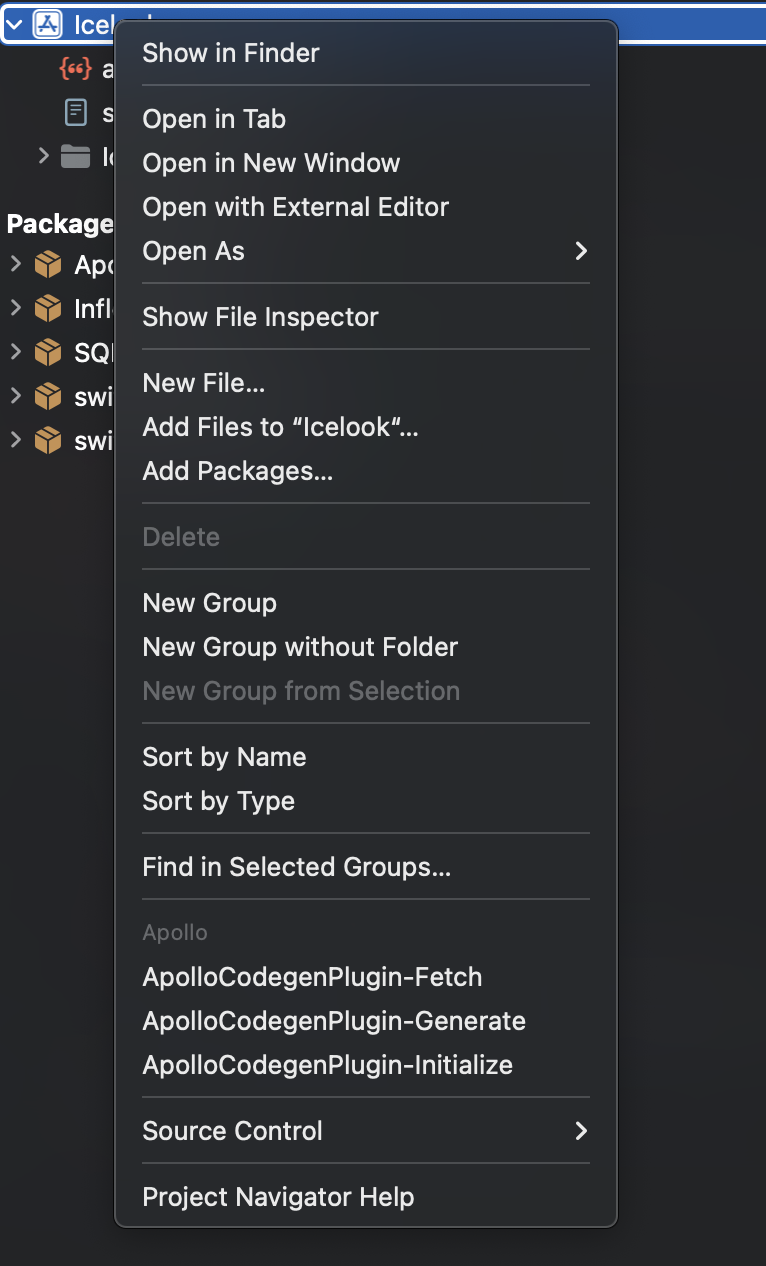Click the document file icon below JSON file
Screen dimensions: 766x1266
click(76, 112)
